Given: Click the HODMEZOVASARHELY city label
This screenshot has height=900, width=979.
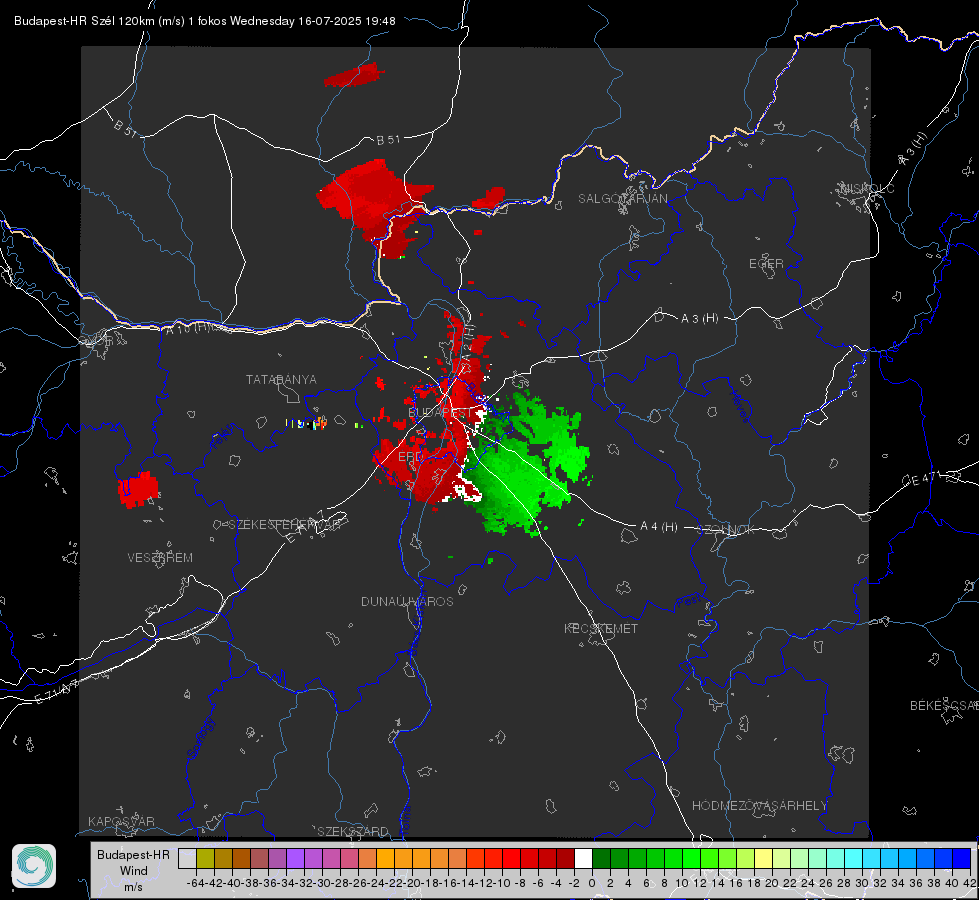Looking at the screenshot, I should pyautogui.click(x=759, y=806).
